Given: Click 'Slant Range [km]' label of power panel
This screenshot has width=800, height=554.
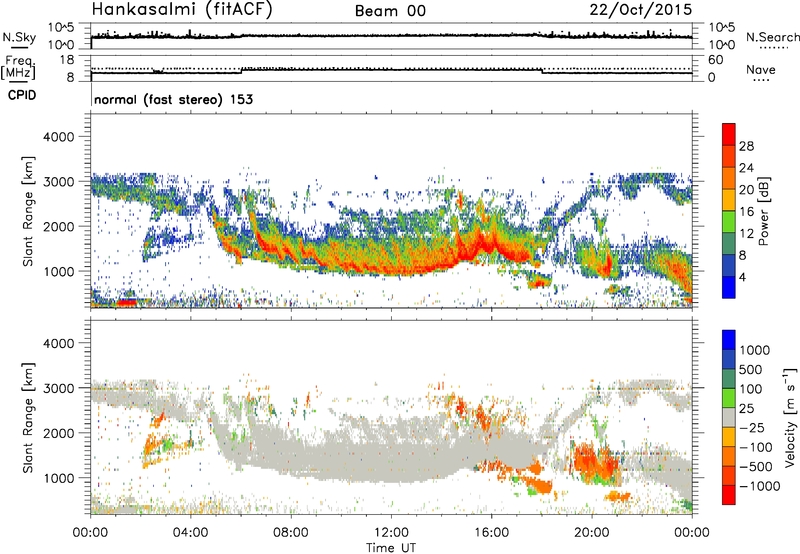Looking at the screenshot, I should (x=28, y=211).
